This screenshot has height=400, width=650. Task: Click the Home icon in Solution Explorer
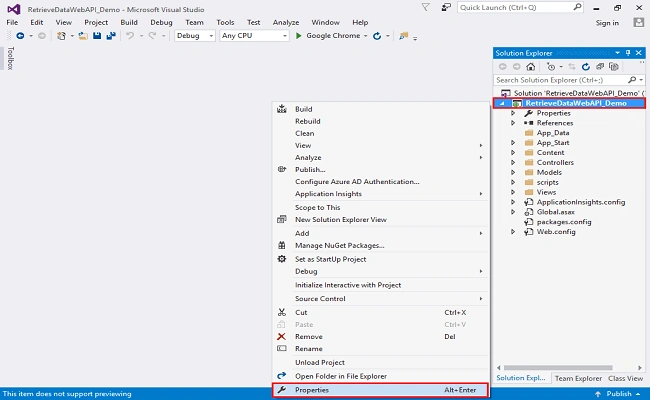click(x=531, y=67)
